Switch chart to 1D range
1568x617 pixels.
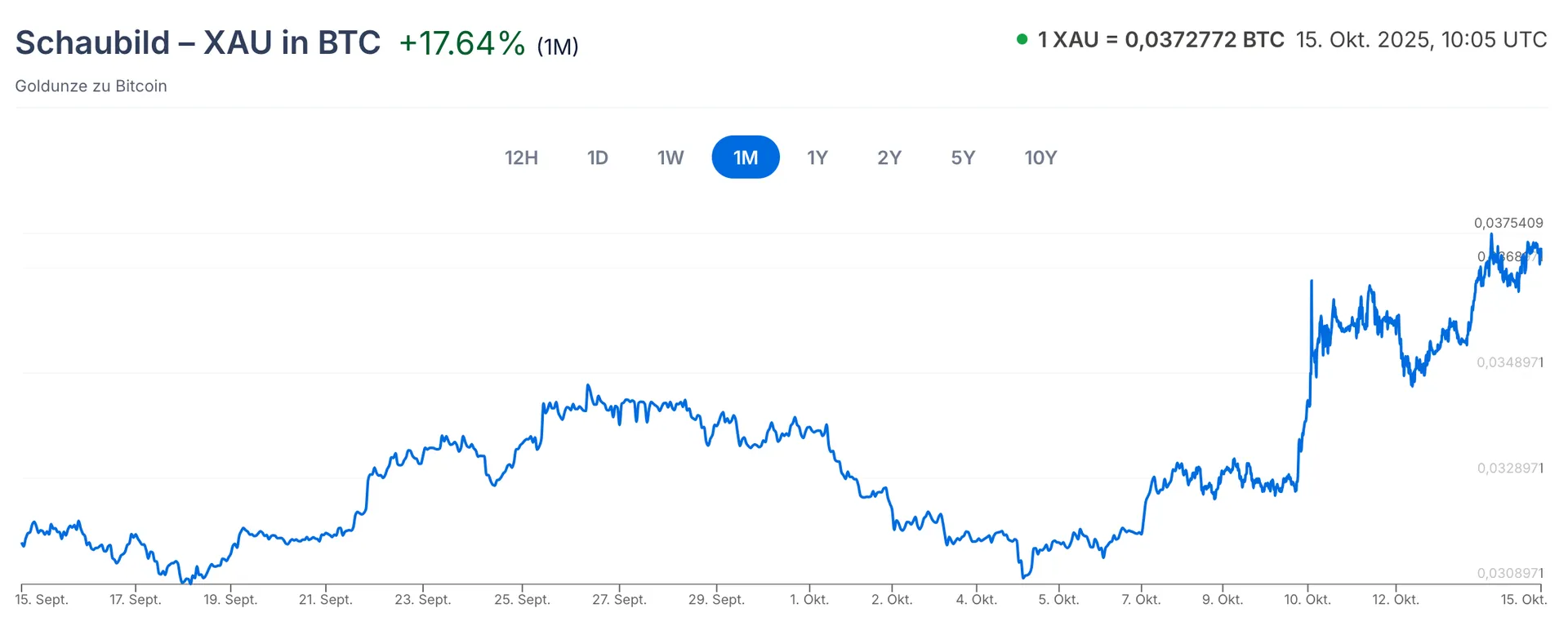(x=597, y=158)
